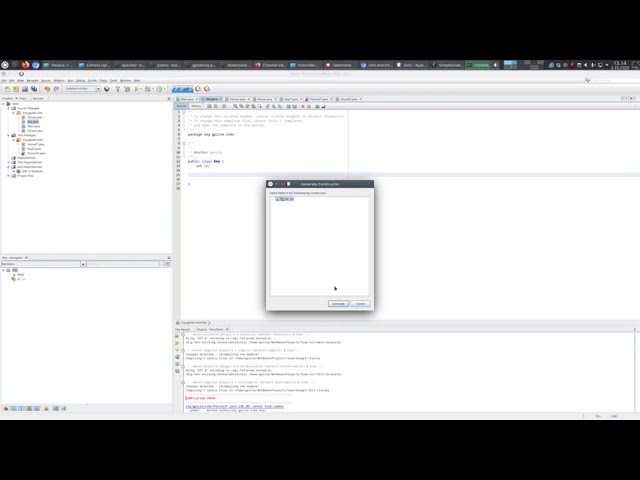The height and width of the screenshot is (480, 640).
Task: Click the editor Find Selection magnifier icon
Action: 235,106
